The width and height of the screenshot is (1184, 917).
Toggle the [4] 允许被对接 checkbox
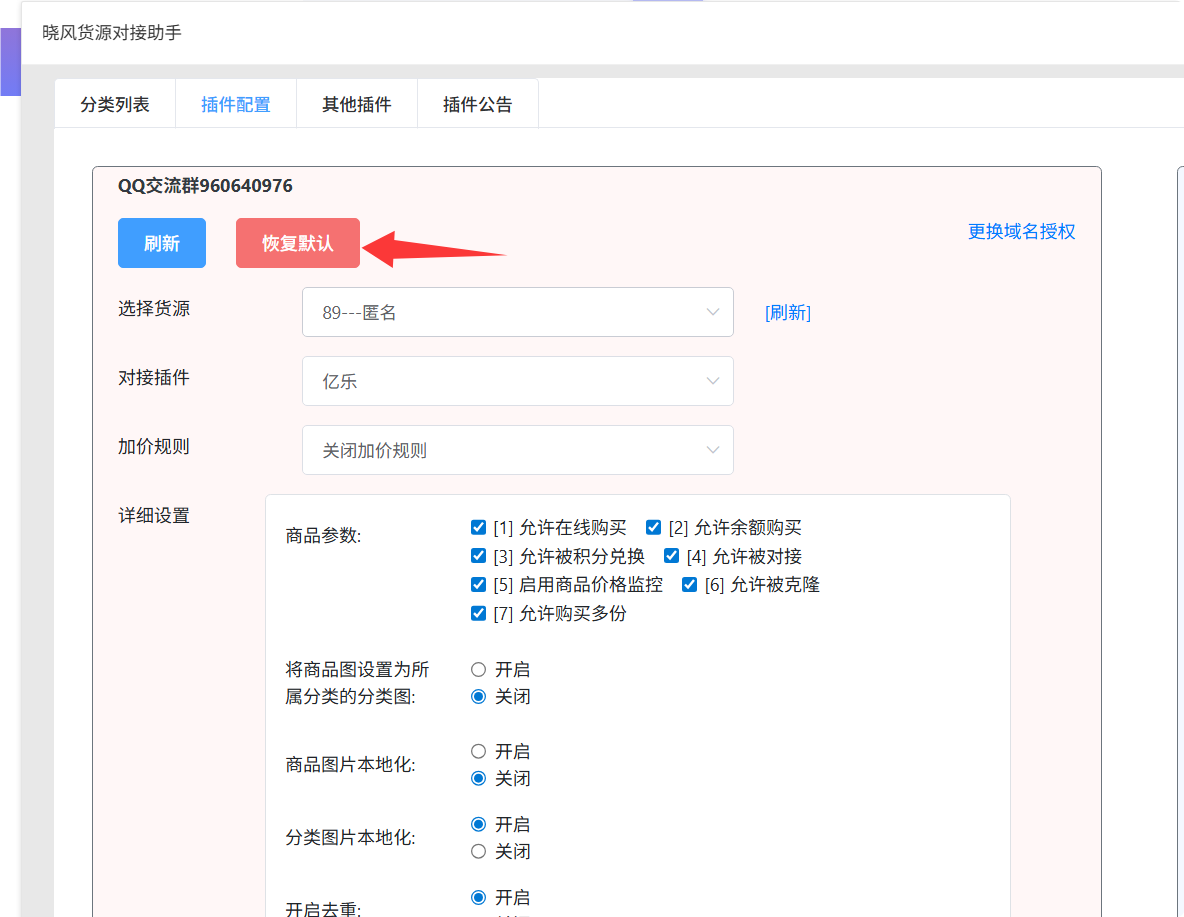(x=672, y=556)
